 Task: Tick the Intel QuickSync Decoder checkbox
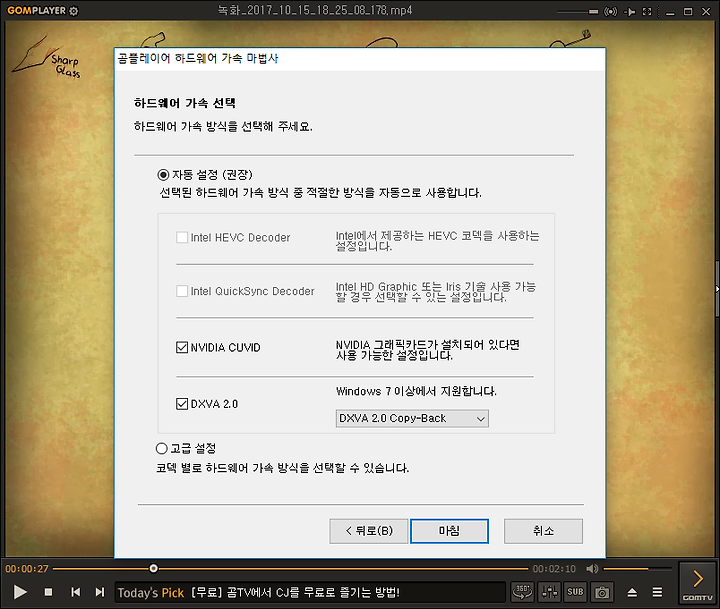pyautogui.click(x=182, y=291)
